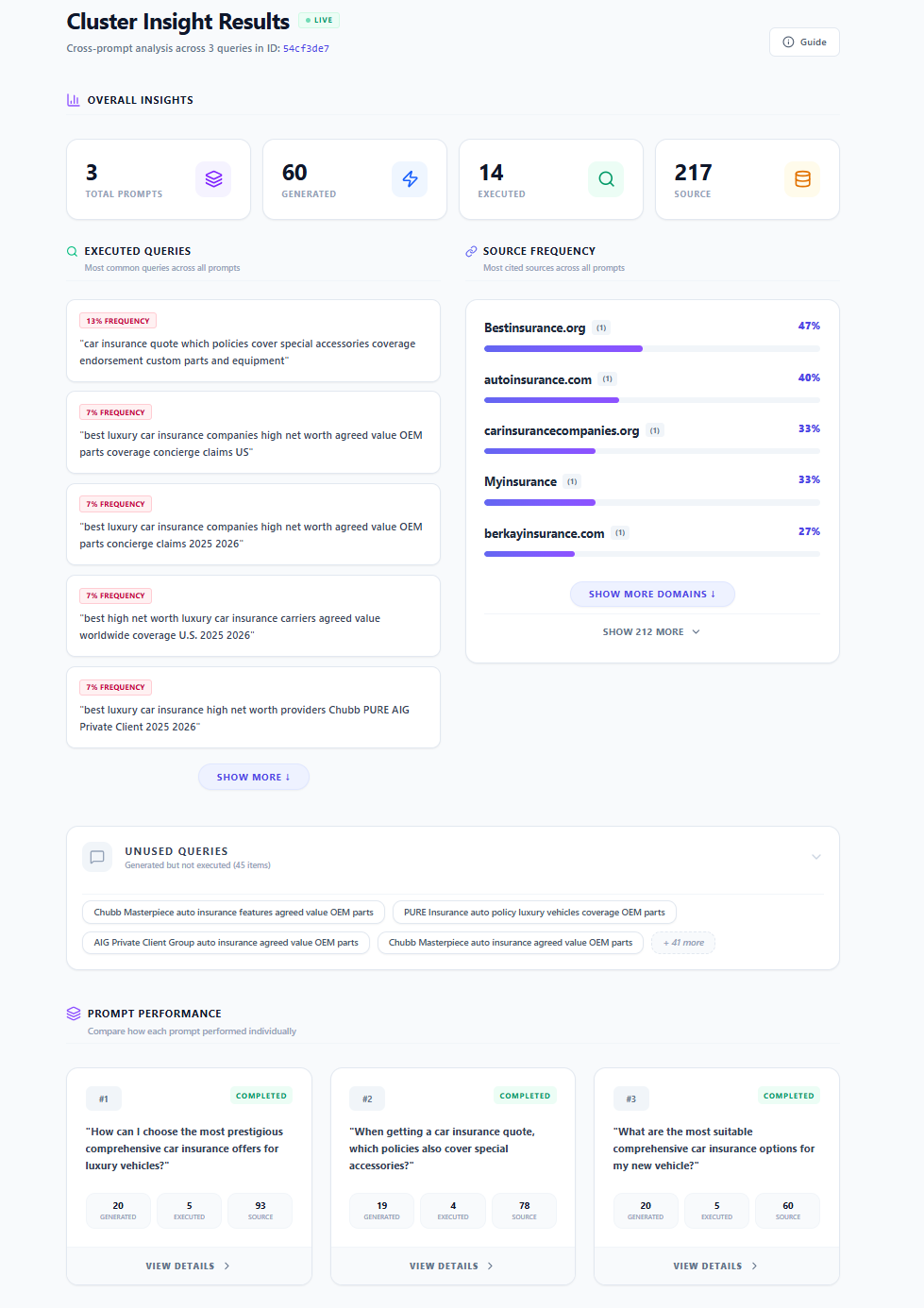Click the layers icon beside Prompt Performance
This screenshot has height=1308, width=924.
[x=74, y=1013]
